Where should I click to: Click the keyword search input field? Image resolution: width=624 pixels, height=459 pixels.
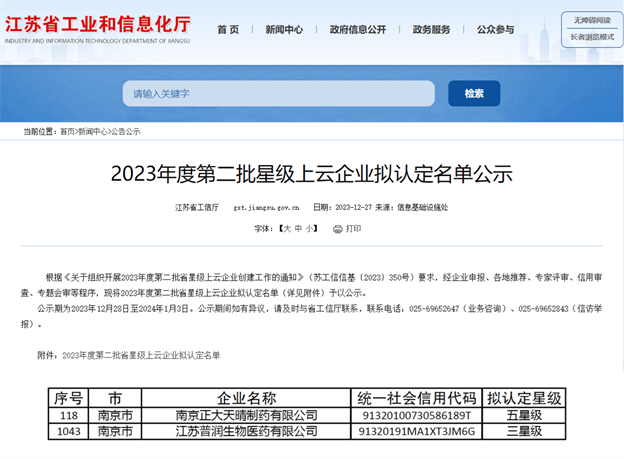[279, 93]
